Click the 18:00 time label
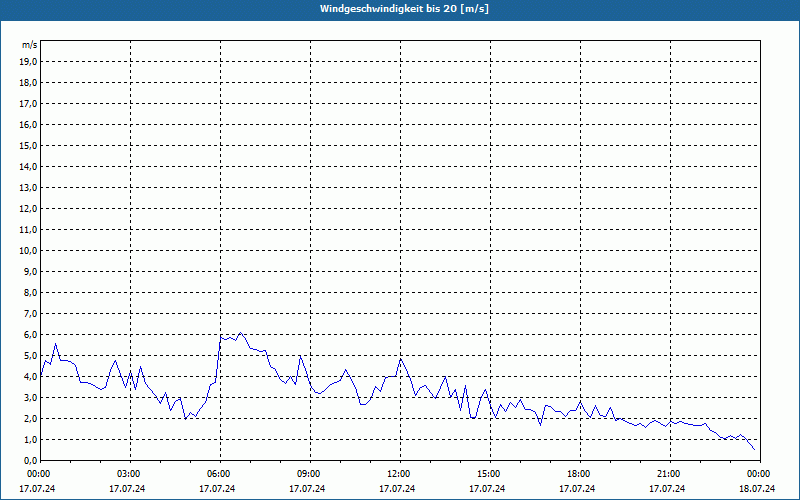This screenshot has width=800, height=500. 580,474
